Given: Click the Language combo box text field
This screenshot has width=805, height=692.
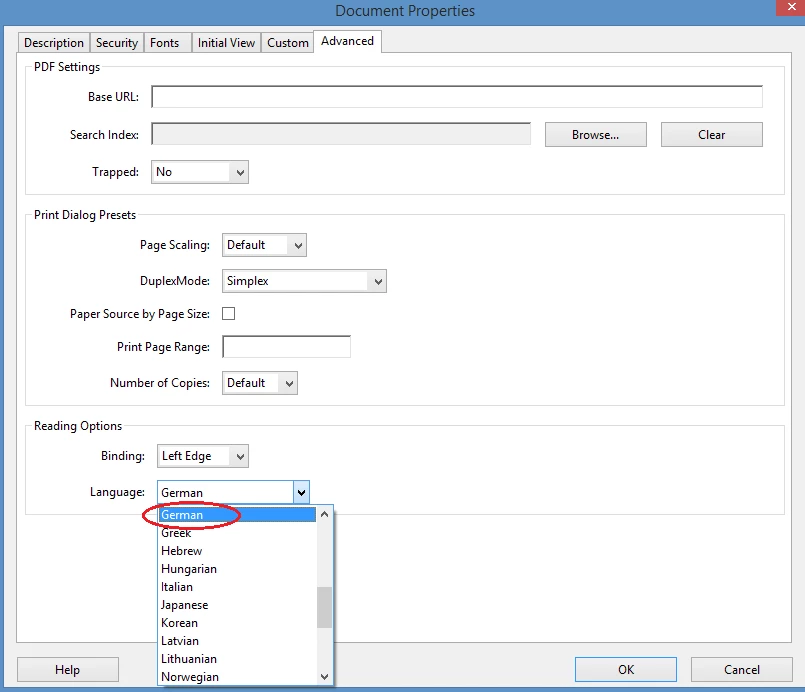Looking at the screenshot, I should click(226, 493).
